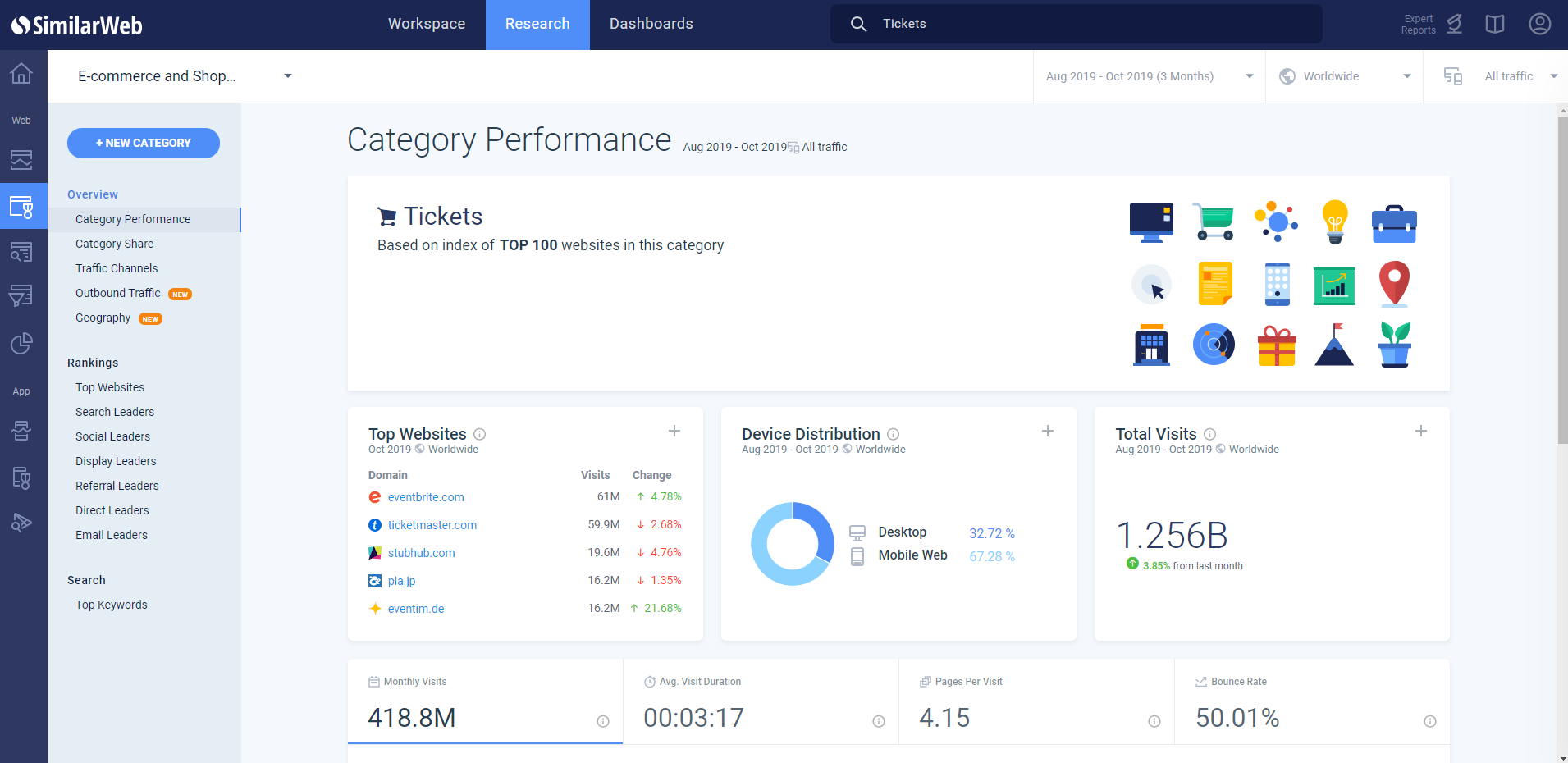Click the shopping cart icon beside Tickets
This screenshot has width=1568, height=763.
[386, 217]
